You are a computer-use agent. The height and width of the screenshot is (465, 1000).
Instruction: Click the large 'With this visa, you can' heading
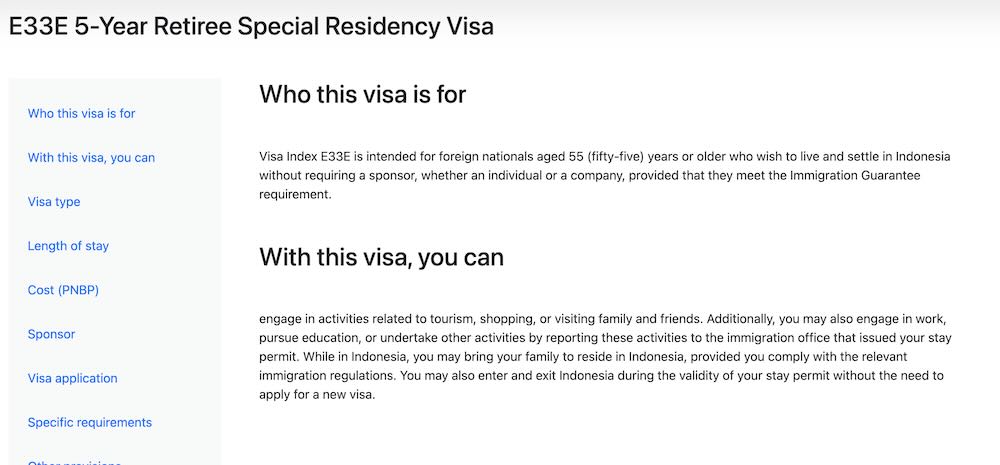(x=381, y=256)
